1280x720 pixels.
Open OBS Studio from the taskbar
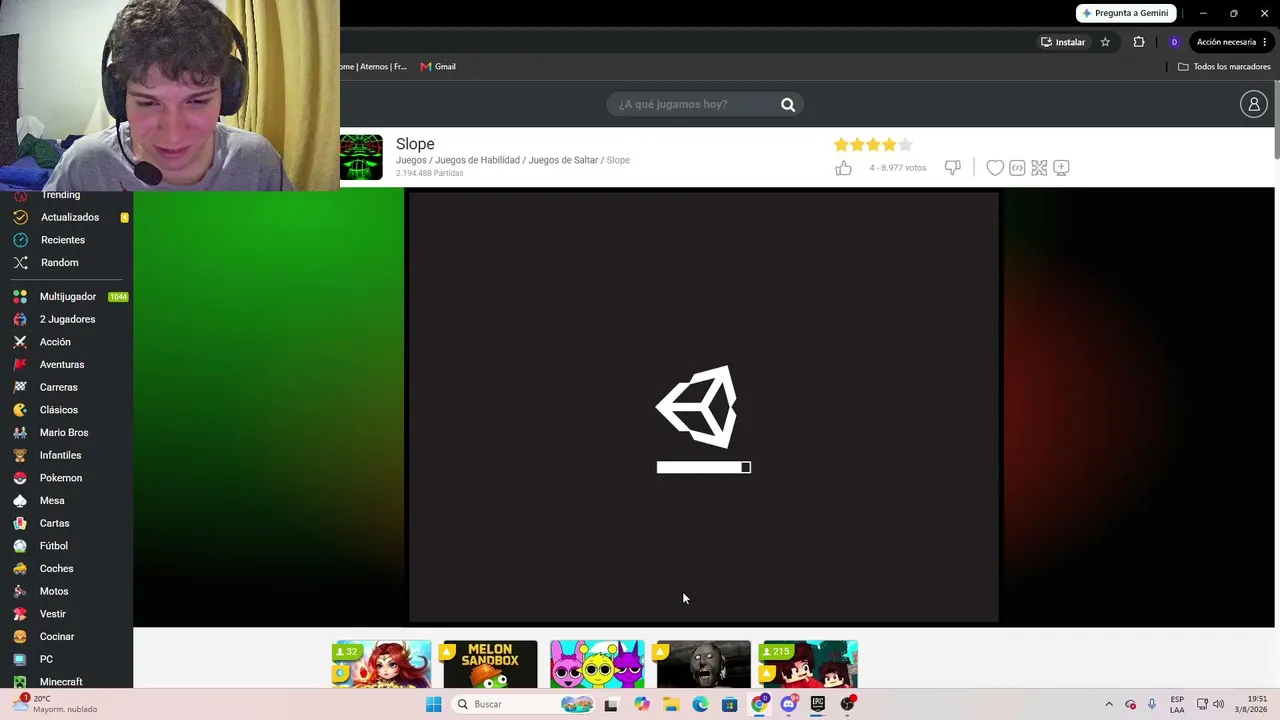[847, 704]
